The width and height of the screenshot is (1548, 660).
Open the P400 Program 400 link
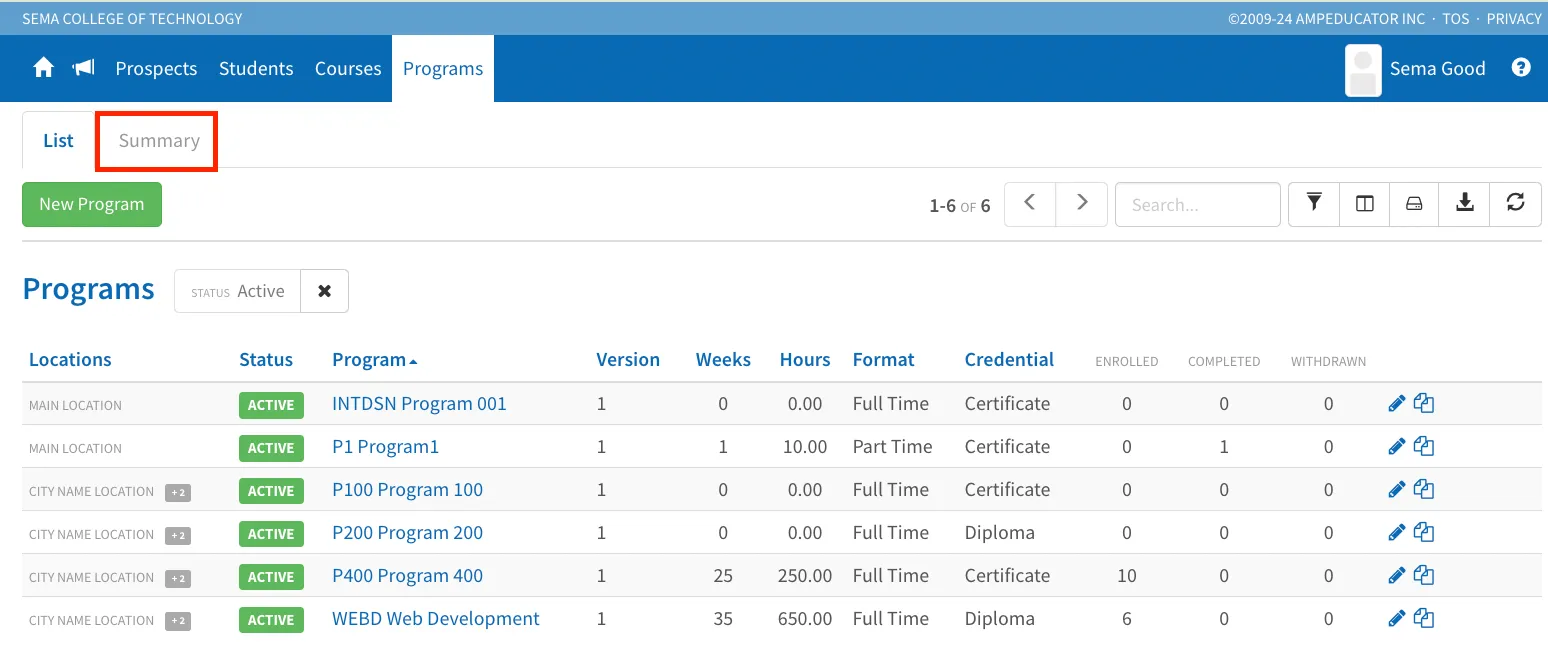pyautogui.click(x=407, y=576)
